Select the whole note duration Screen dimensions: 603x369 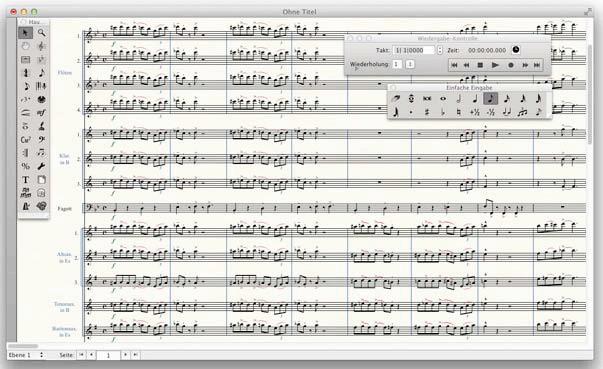[443, 99]
